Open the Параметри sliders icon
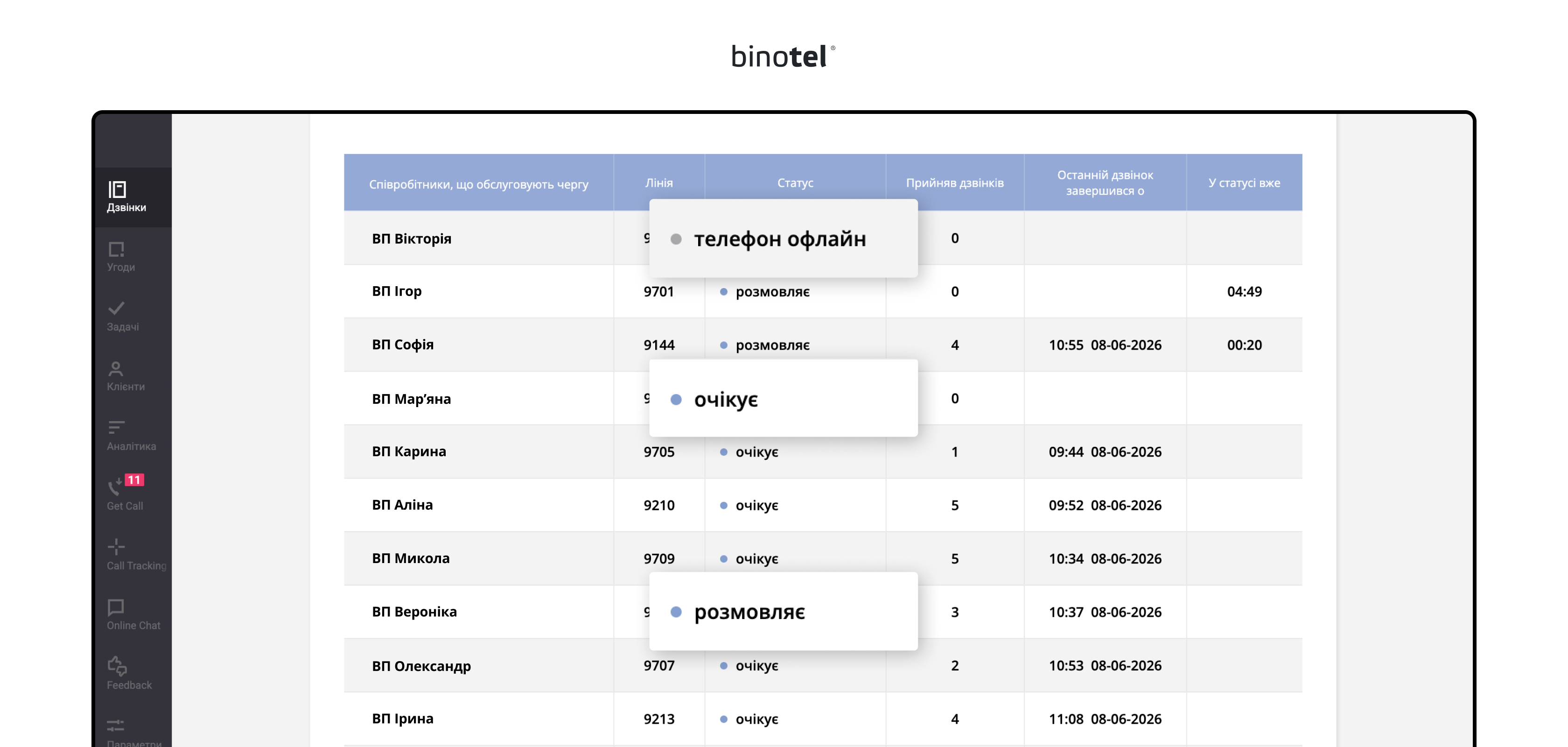 click(116, 725)
